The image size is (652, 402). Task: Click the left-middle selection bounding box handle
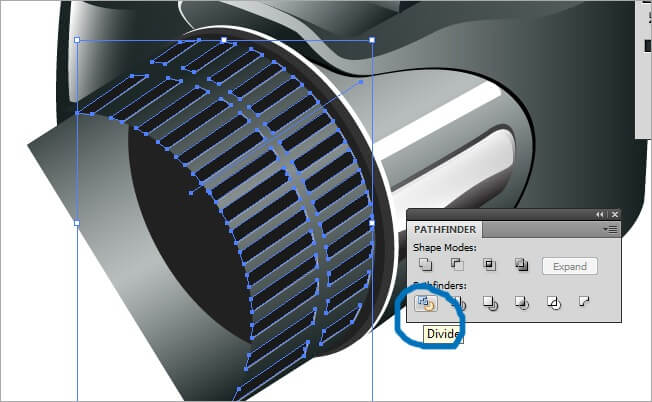pos(78,222)
